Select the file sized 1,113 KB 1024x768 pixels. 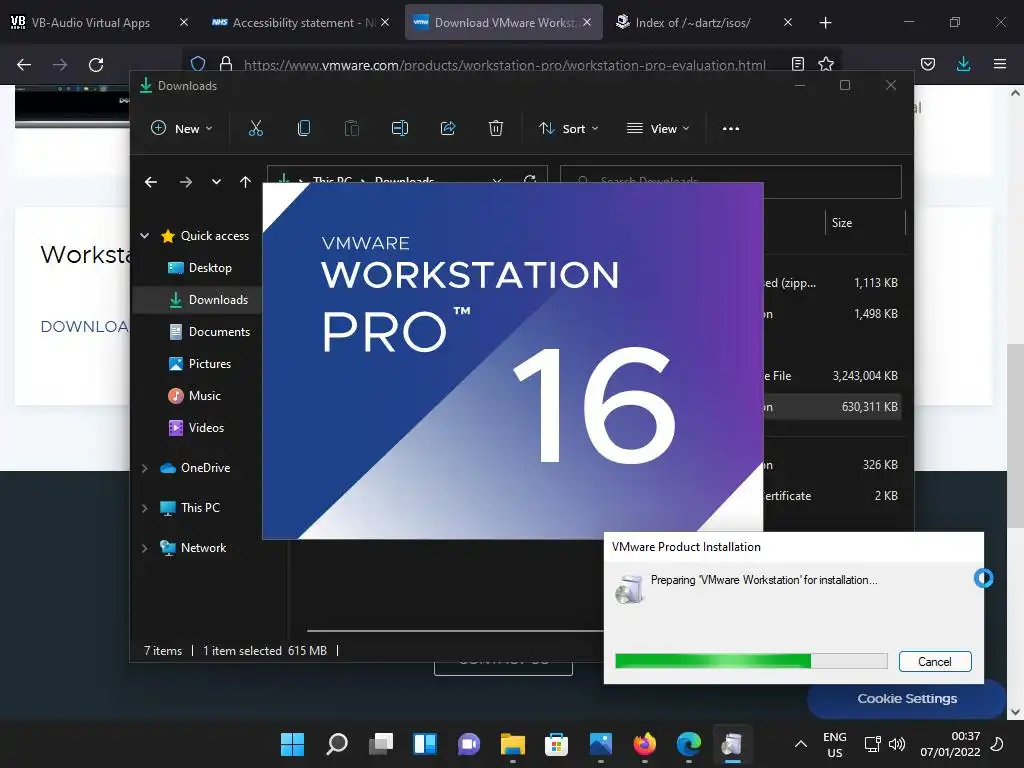click(x=833, y=283)
